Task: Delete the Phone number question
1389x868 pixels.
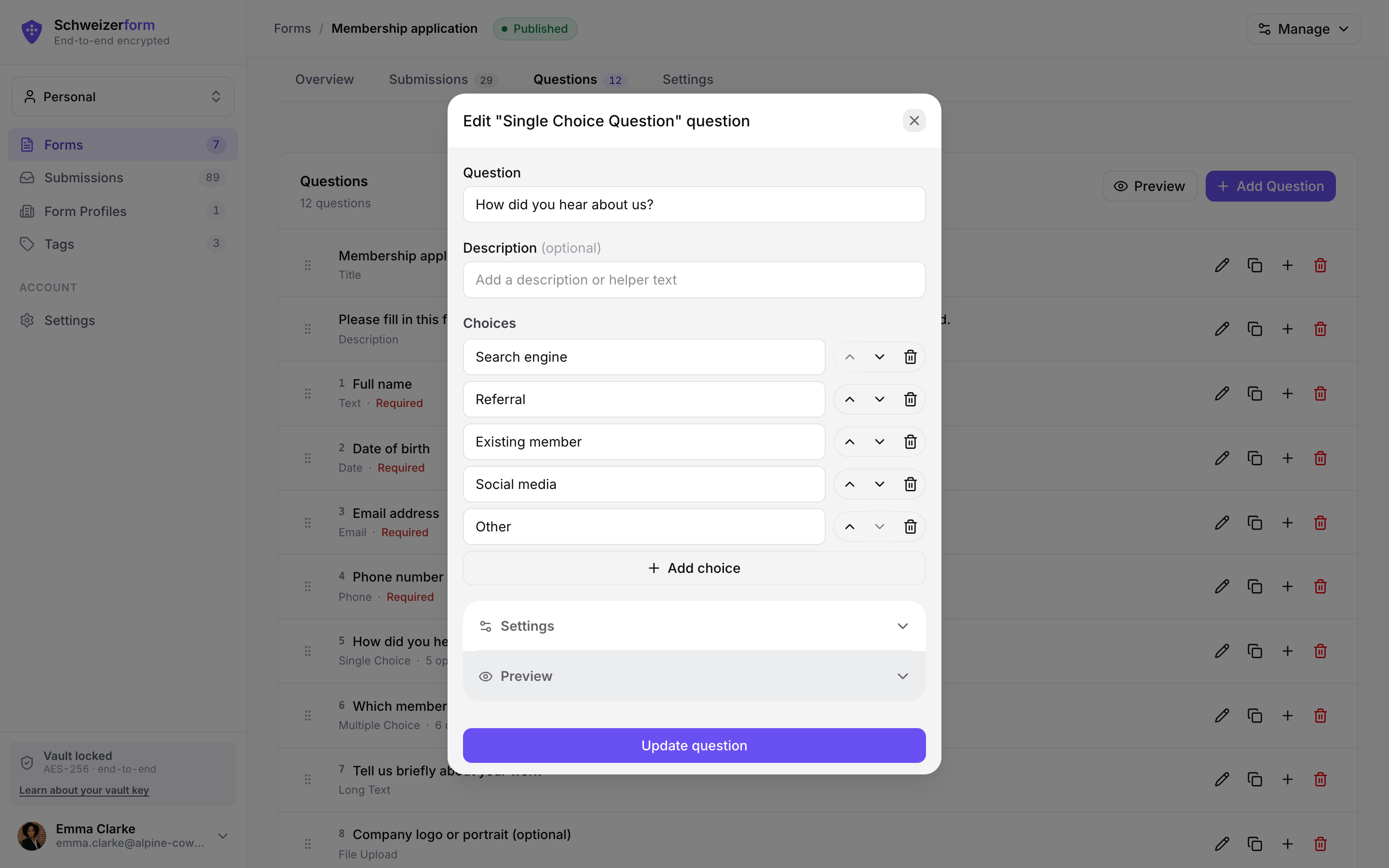Action: 1320,587
